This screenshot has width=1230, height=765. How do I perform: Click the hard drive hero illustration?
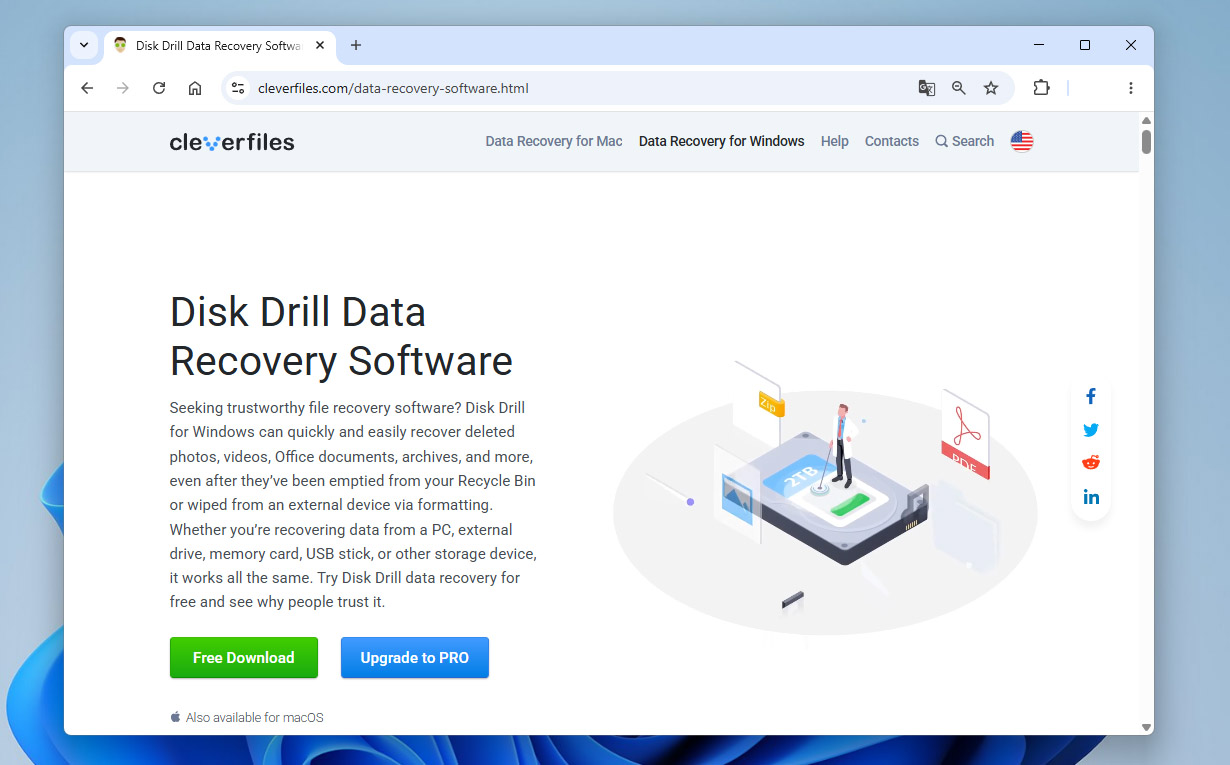(825, 500)
